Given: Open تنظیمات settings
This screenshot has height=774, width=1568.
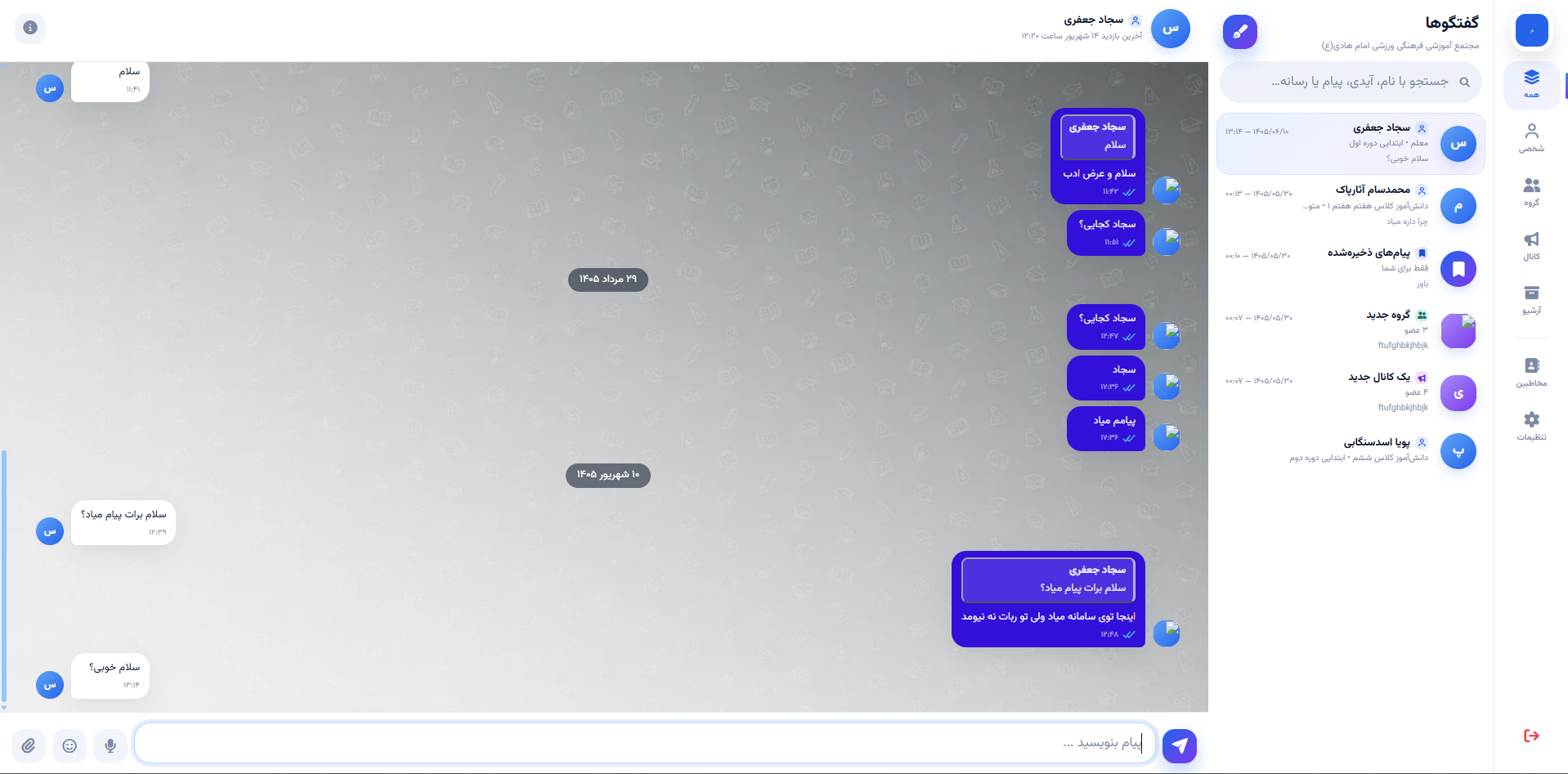Looking at the screenshot, I should coord(1531,426).
